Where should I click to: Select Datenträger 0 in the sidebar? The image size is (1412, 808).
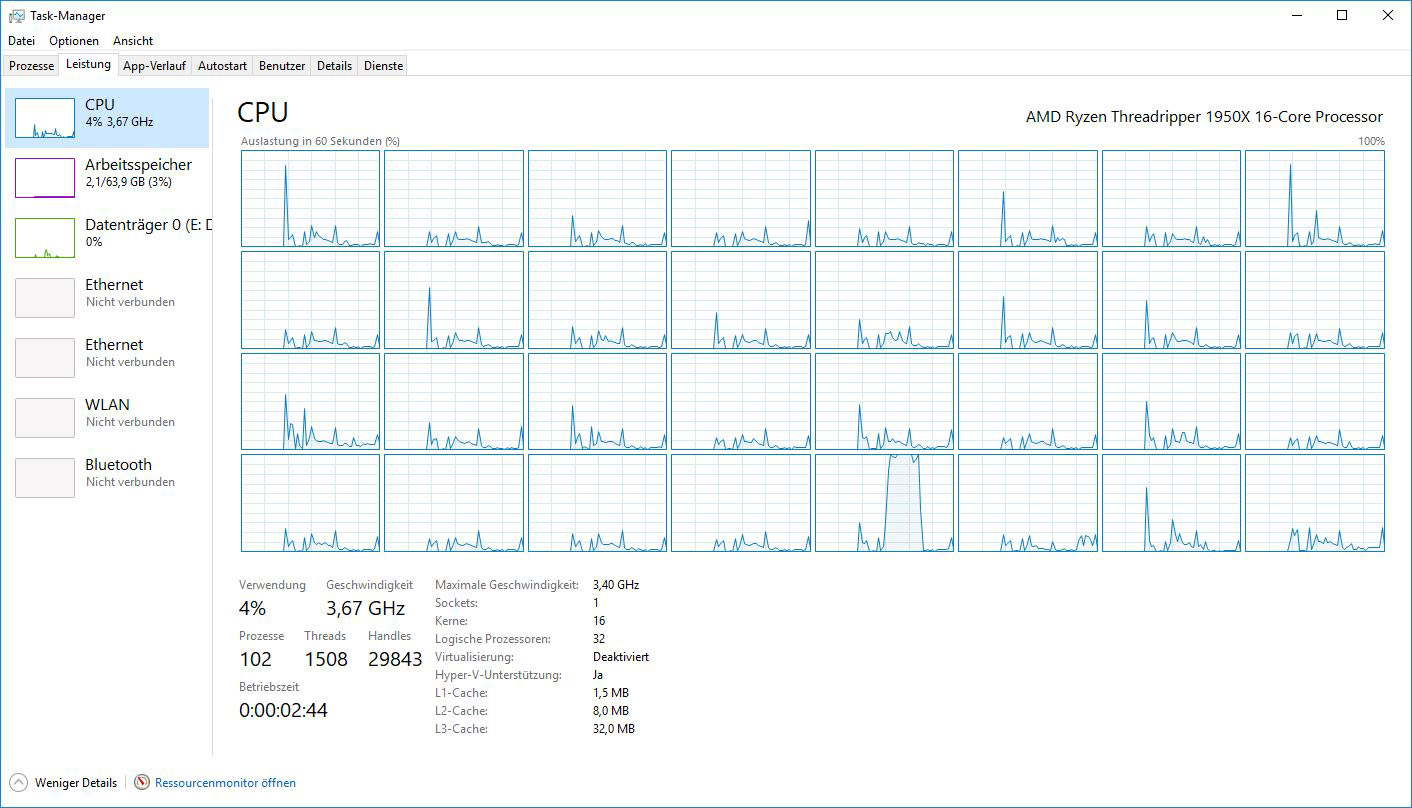(107, 238)
